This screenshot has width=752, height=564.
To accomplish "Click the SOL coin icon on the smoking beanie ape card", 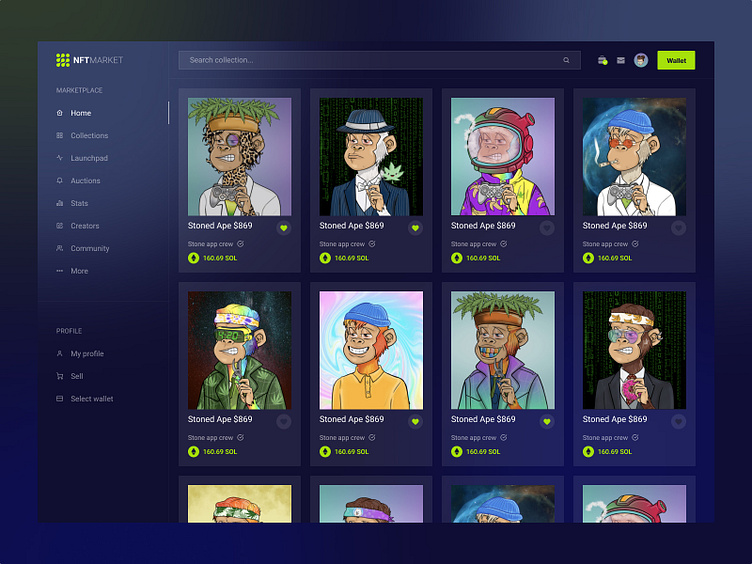I will (x=588, y=258).
